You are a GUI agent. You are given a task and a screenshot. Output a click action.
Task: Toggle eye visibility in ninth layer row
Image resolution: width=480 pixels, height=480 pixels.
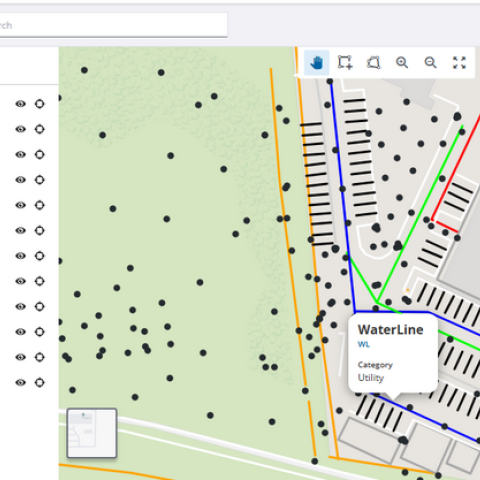click(x=20, y=306)
